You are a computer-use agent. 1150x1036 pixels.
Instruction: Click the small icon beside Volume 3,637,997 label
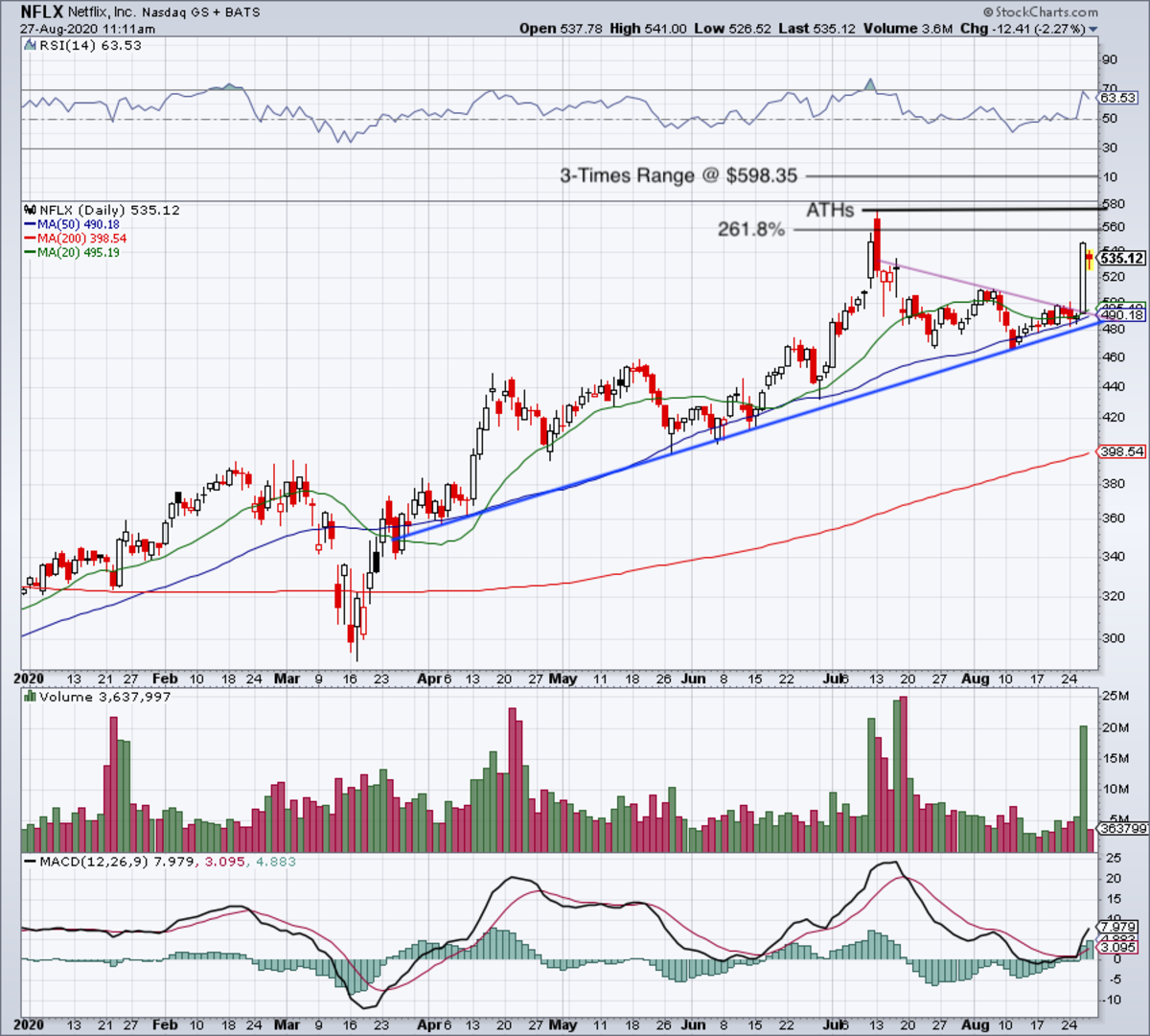pos(30,698)
